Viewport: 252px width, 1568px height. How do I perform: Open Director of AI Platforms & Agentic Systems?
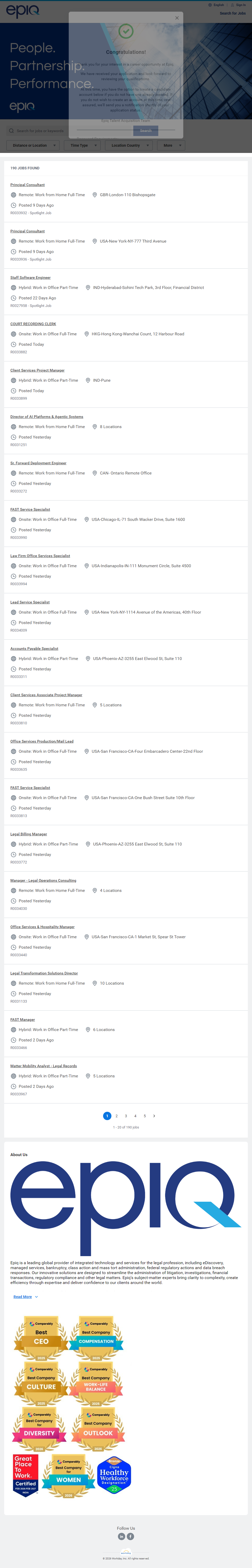(47, 417)
